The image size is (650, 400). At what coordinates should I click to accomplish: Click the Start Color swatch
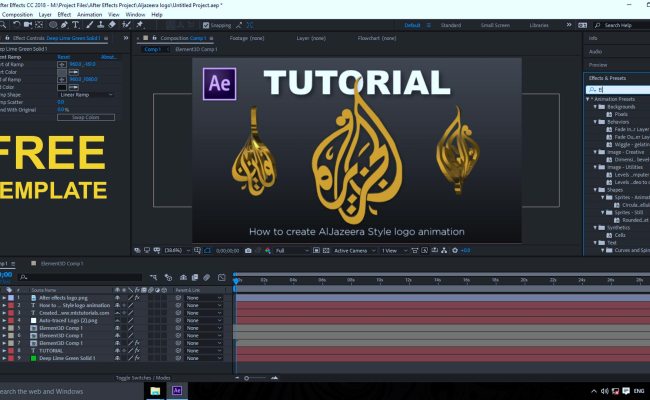(x=62, y=72)
